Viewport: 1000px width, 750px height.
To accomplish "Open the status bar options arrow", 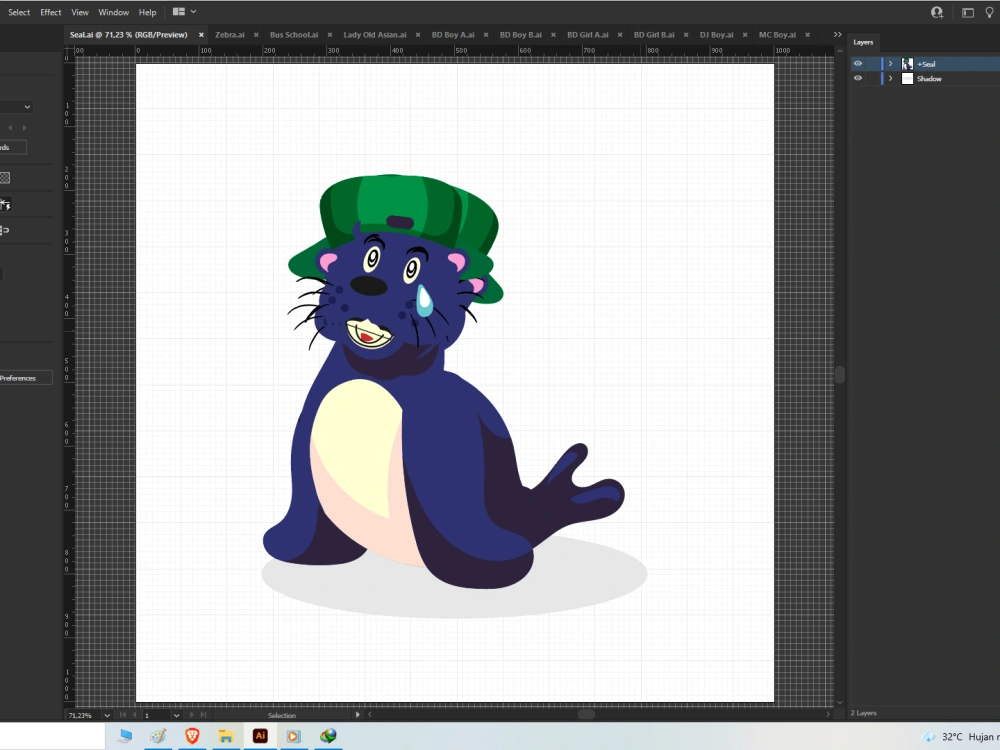I will (357, 715).
